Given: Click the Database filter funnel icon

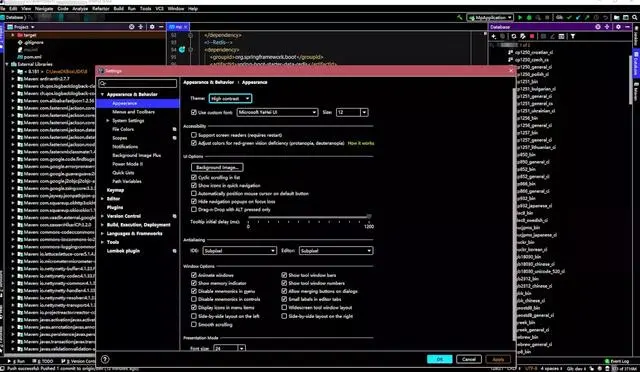Looking at the screenshot, I should pos(573,36).
